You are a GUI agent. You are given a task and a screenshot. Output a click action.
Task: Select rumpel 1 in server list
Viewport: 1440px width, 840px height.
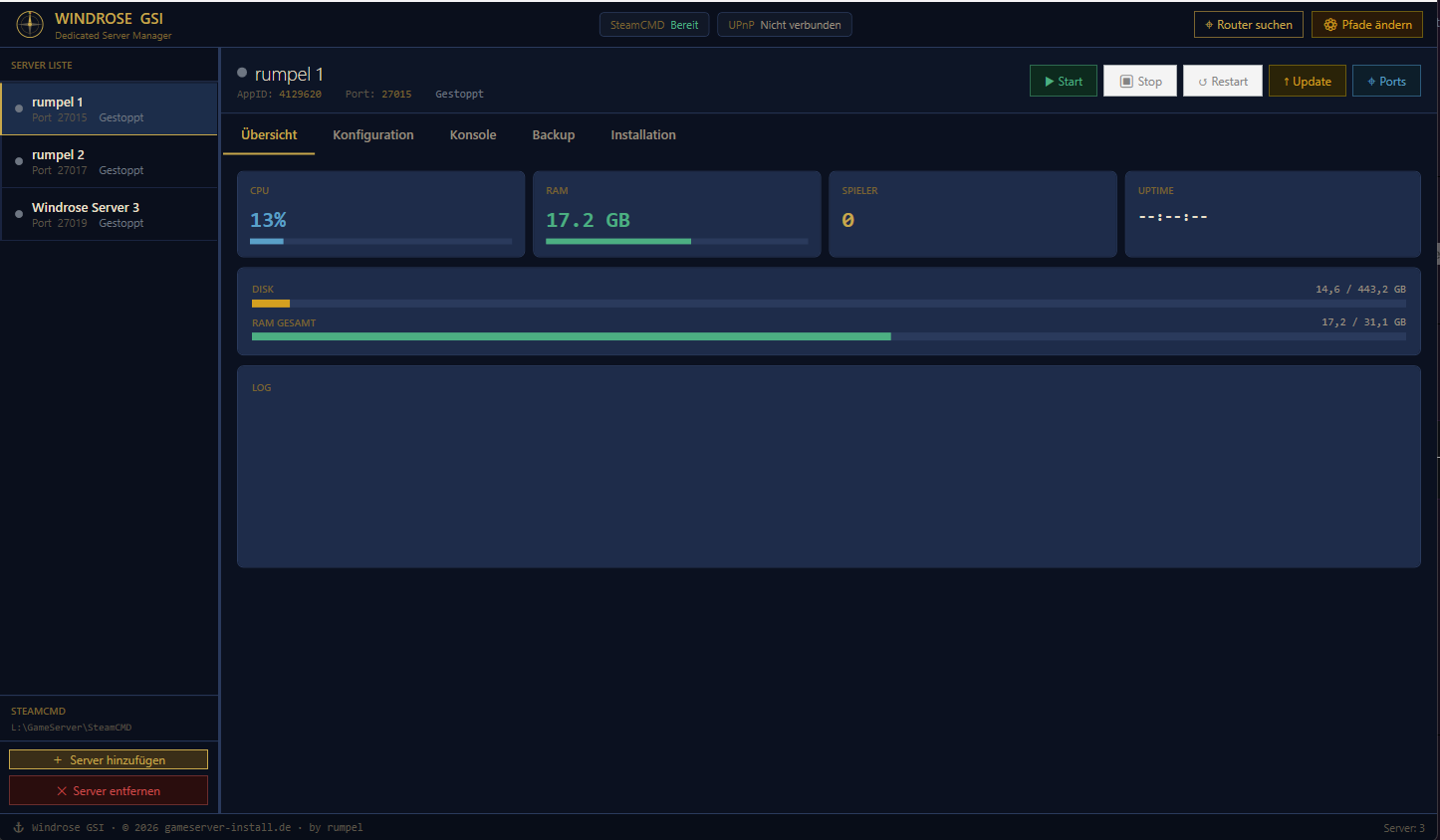(110, 108)
